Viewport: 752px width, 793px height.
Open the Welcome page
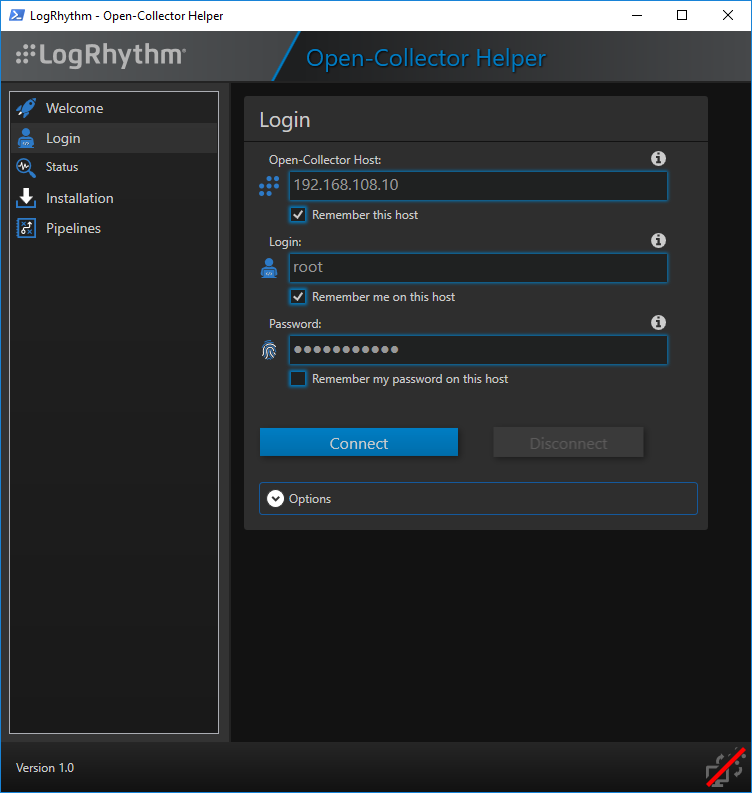coord(114,108)
